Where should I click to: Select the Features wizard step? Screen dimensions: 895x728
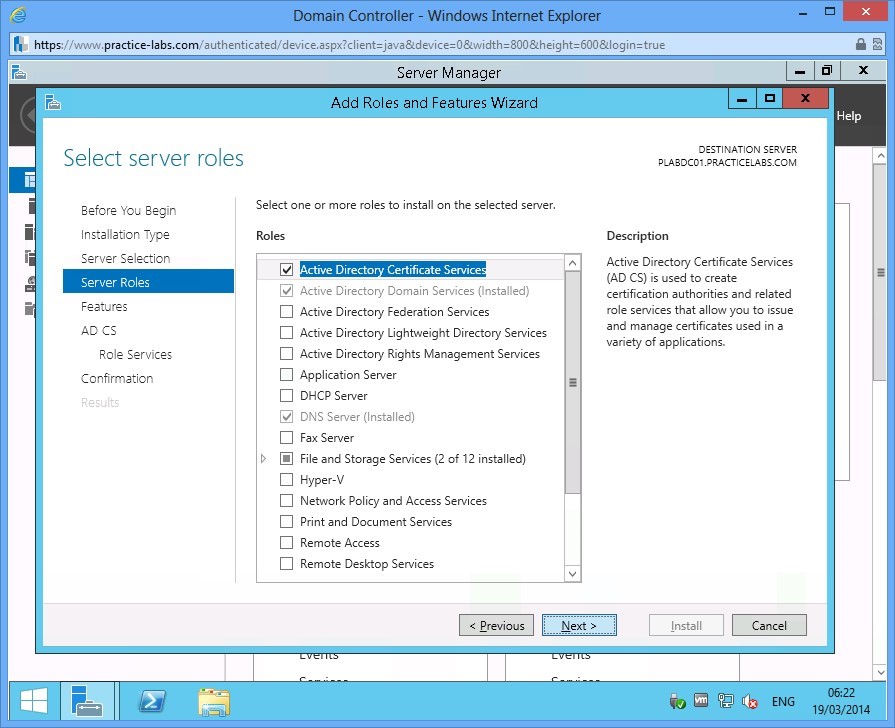104,306
